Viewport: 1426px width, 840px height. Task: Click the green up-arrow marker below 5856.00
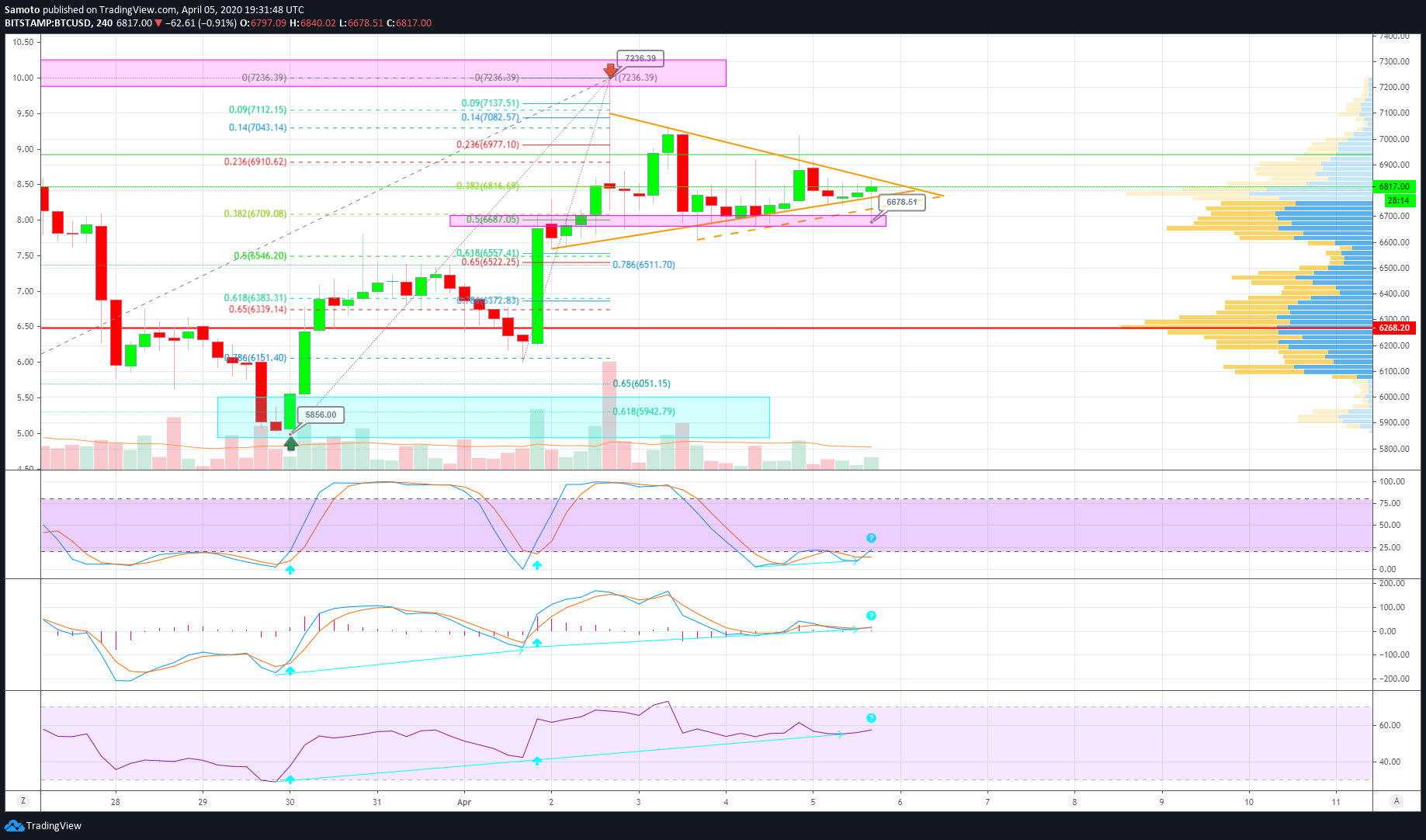click(291, 443)
